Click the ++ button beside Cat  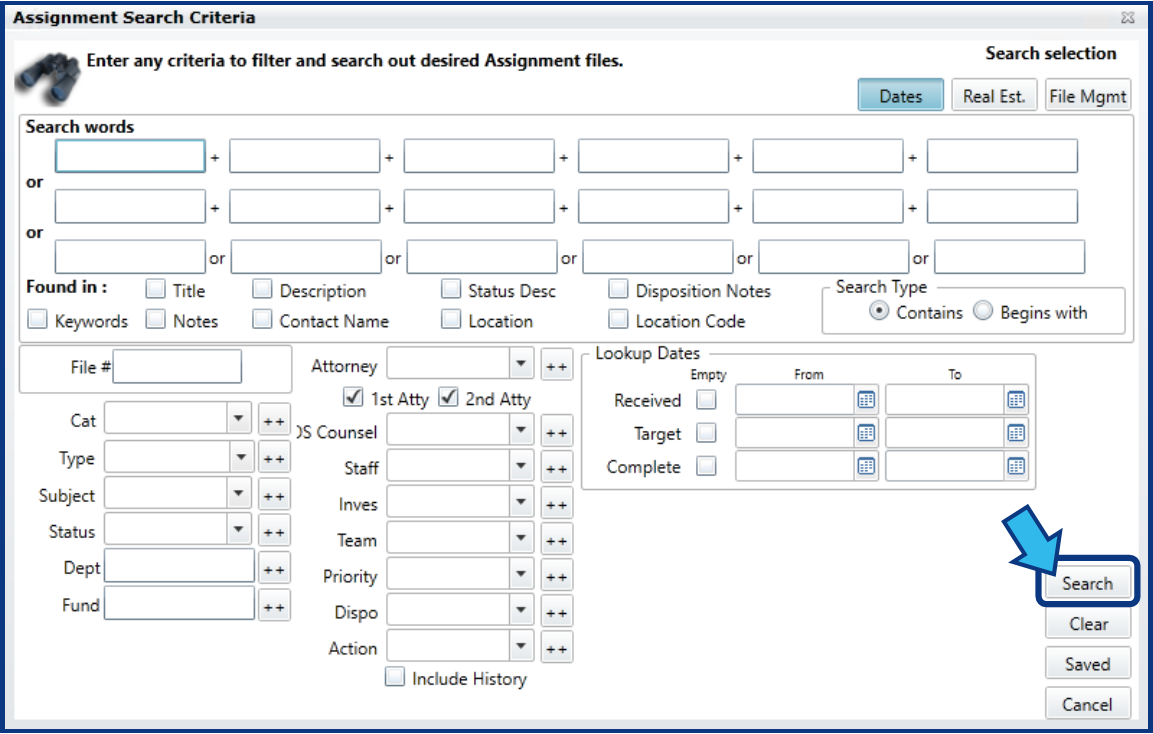(x=274, y=420)
